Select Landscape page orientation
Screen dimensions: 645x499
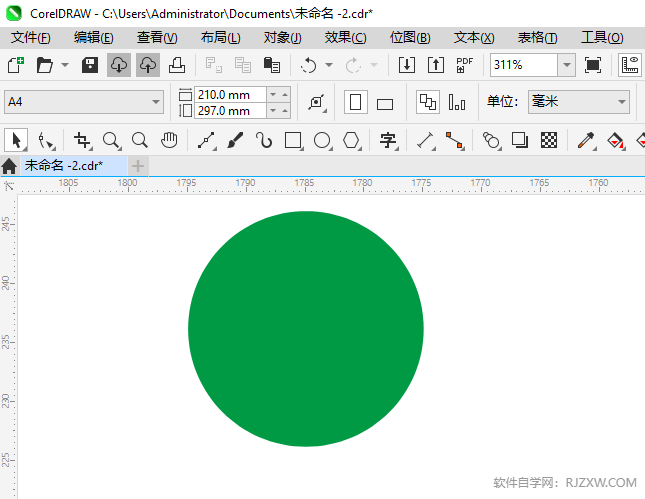click(385, 104)
